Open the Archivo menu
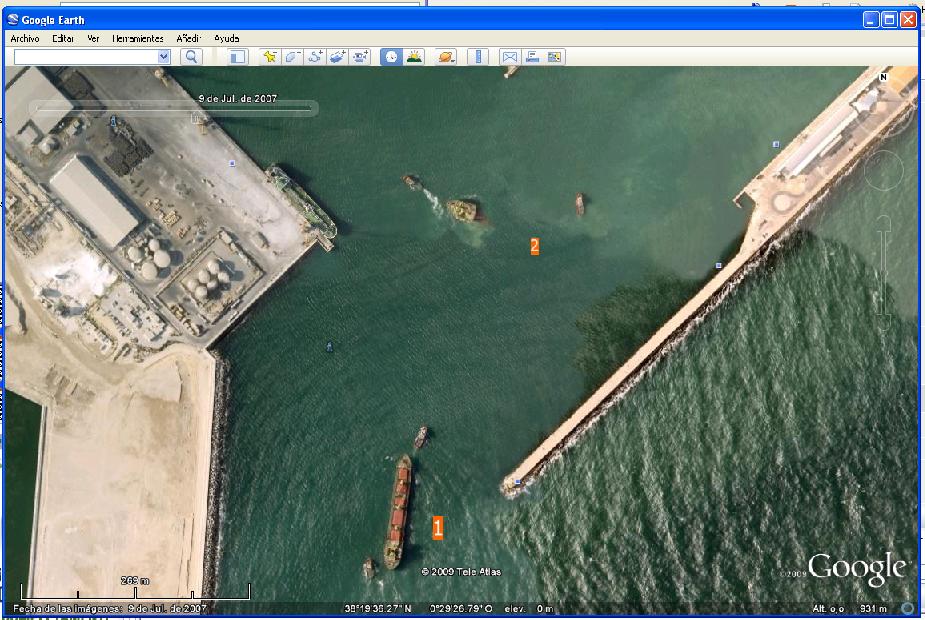This screenshot has width=925, height=620. pyautogui.click(x=24, y=38)
